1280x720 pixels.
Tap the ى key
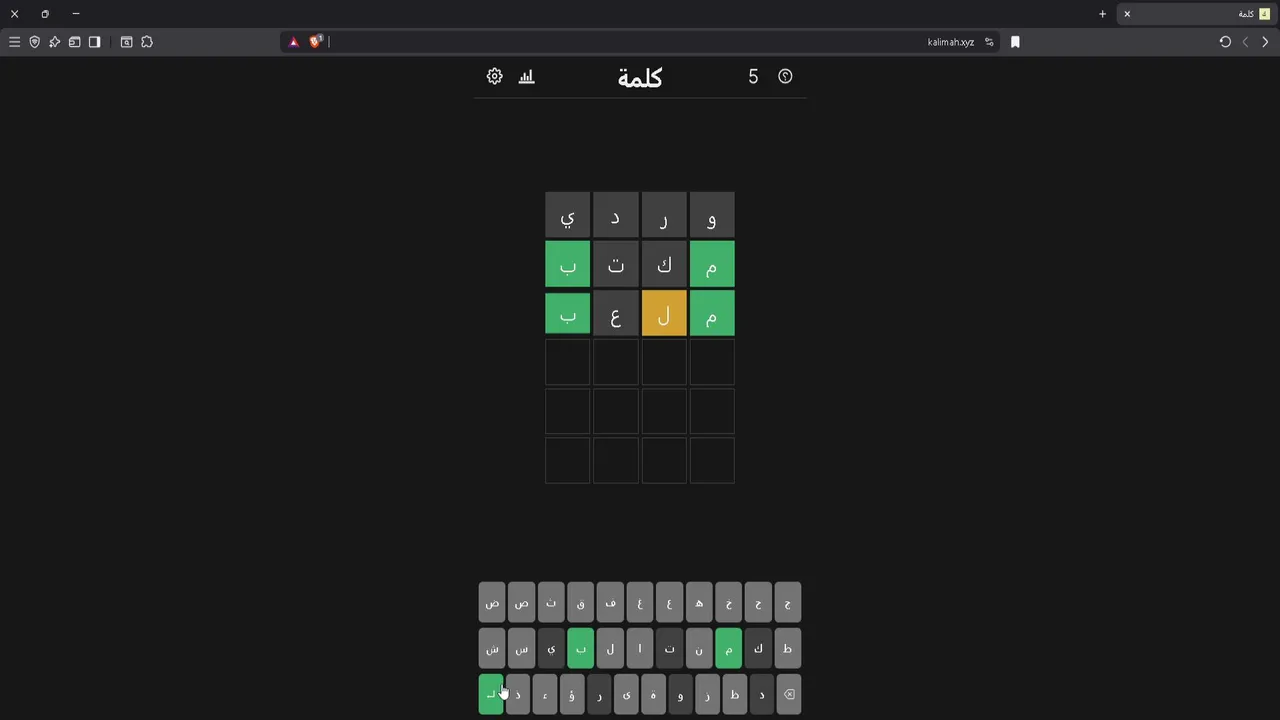pos(626,694)
